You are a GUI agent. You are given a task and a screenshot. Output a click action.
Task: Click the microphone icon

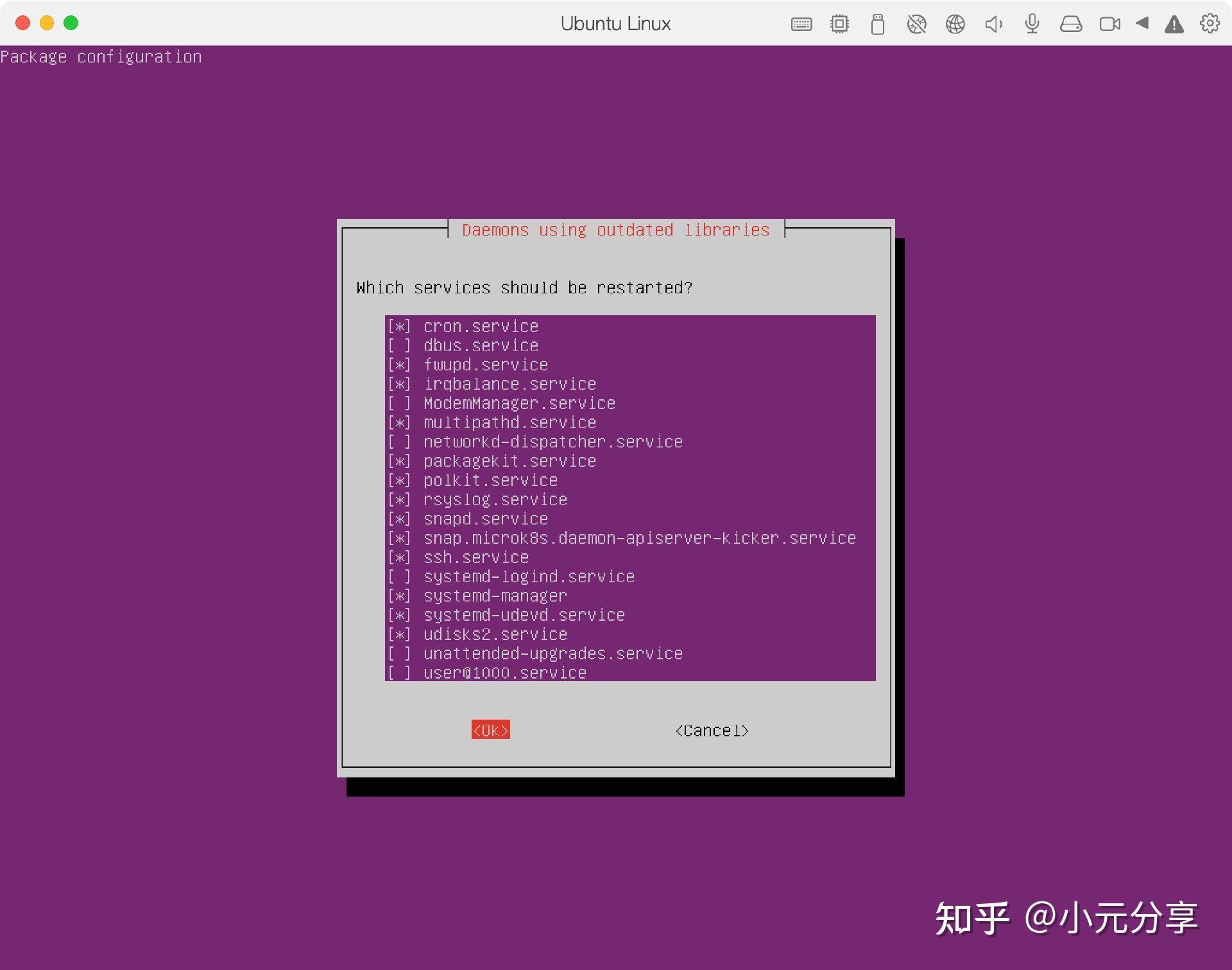point(1032,23)
